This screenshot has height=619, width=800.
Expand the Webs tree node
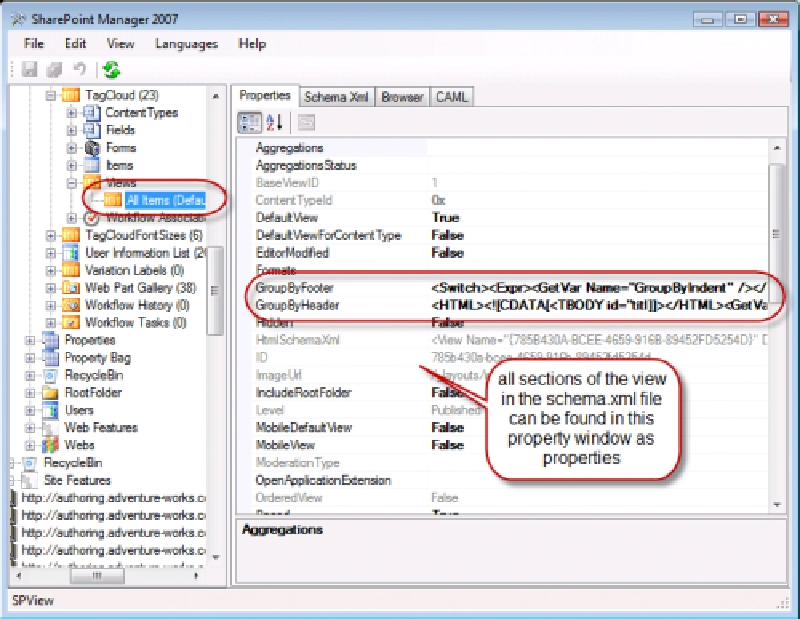[30, 445]
